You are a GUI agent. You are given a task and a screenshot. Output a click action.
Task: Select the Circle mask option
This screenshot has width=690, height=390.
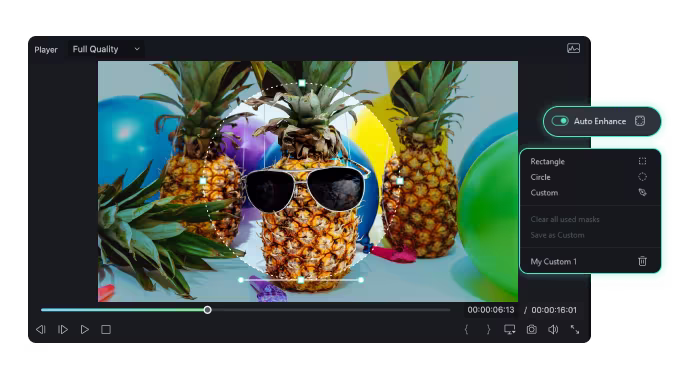[540, 177]
